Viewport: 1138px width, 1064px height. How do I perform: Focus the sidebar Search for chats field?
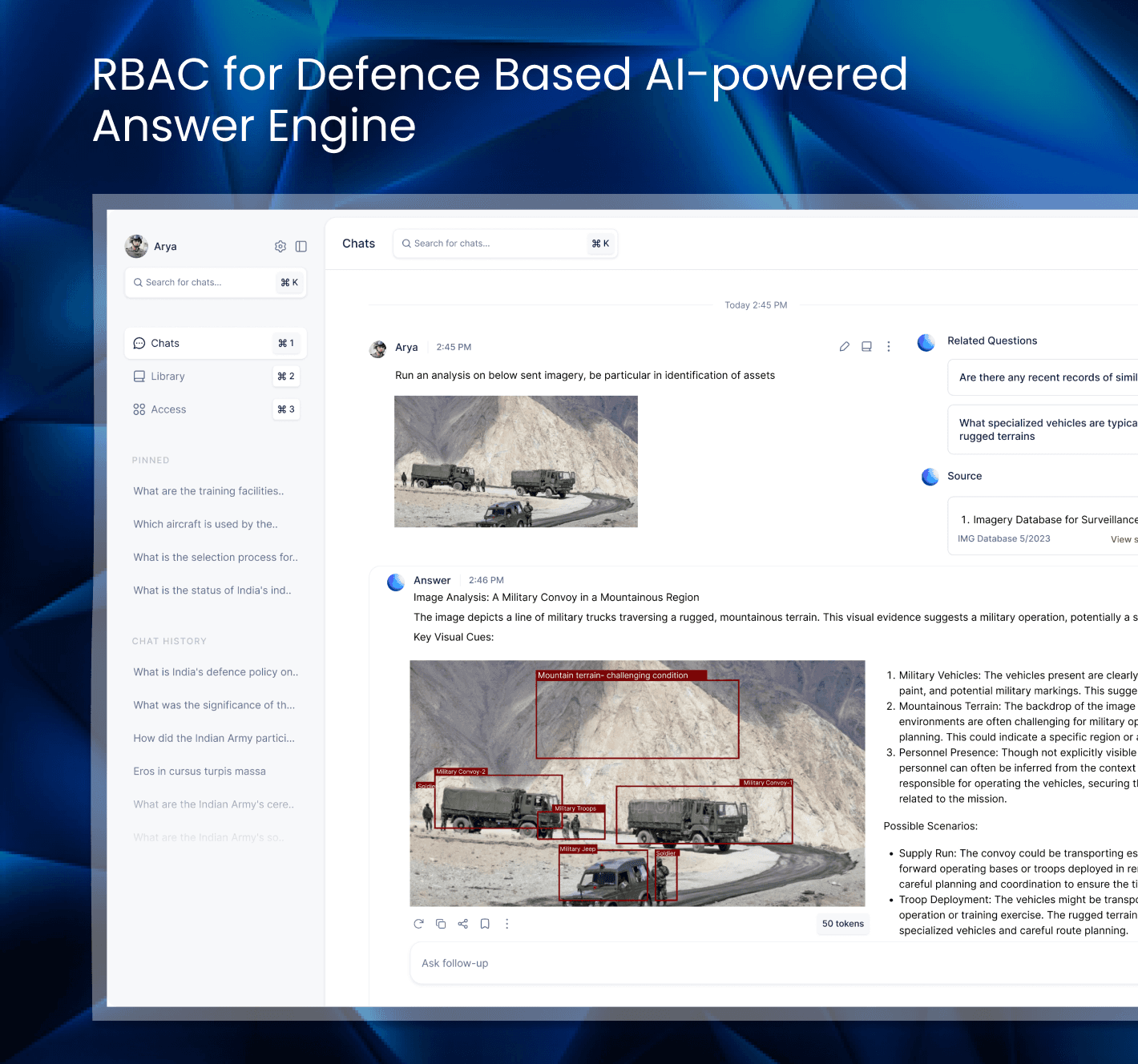pyautogui.click(x=216, y=283)
